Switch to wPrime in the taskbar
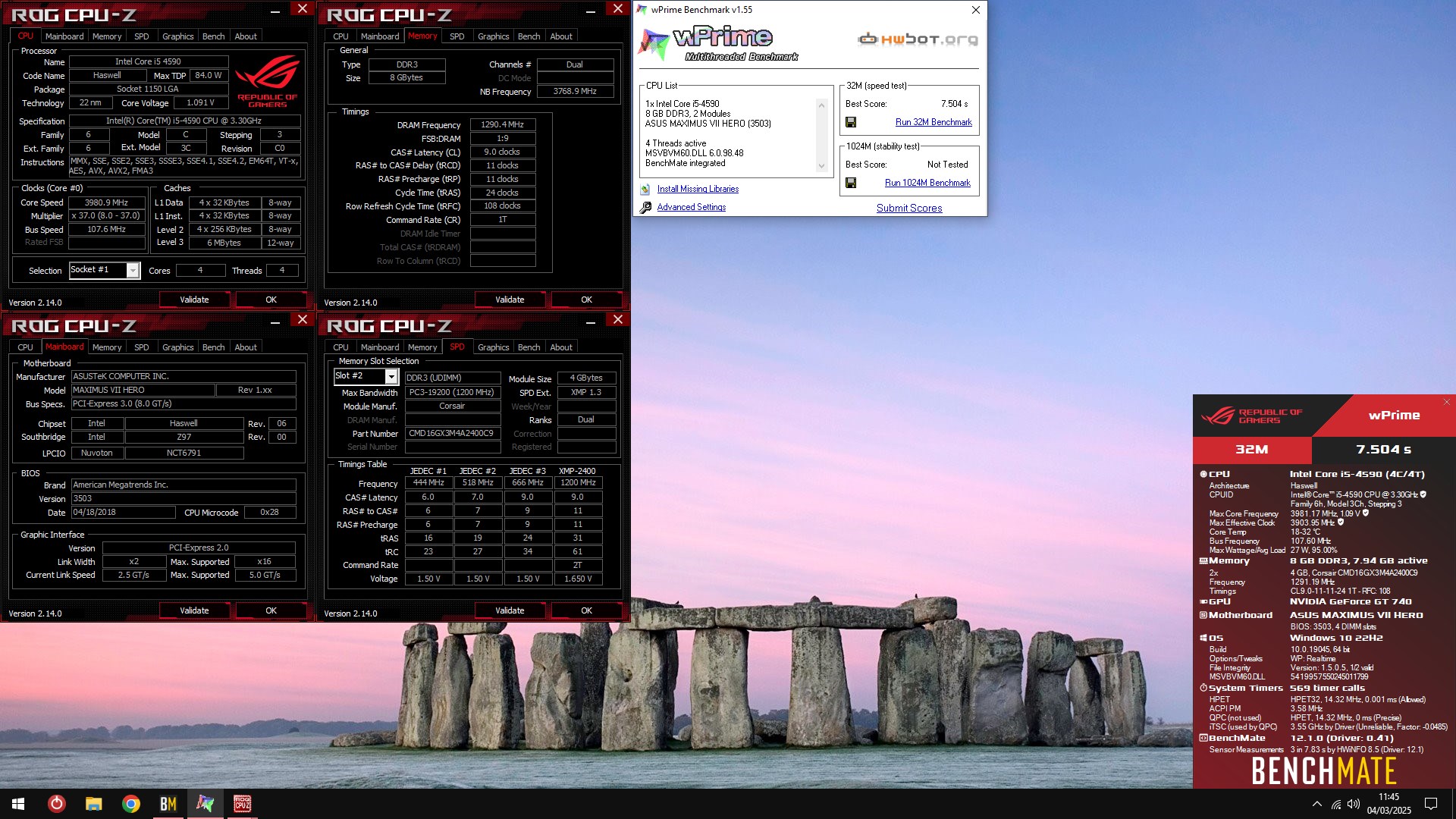 (x=205, y=804)
